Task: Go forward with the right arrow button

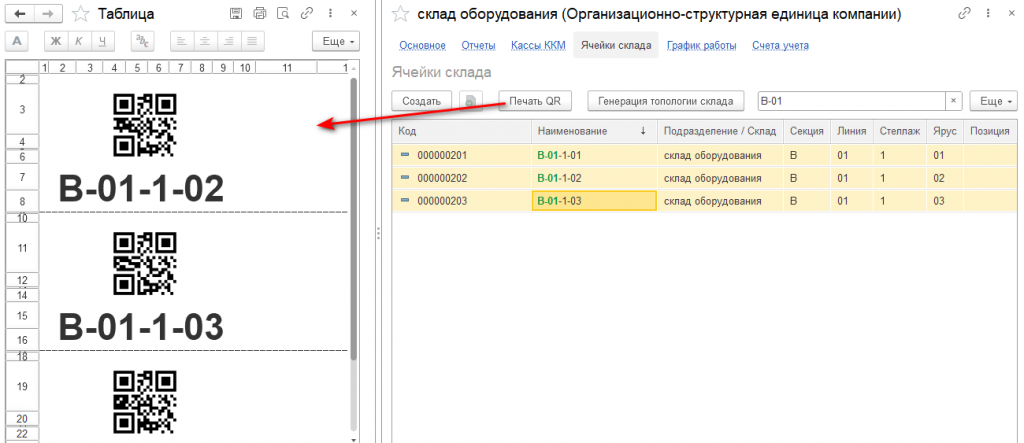Action: [48, 13]
